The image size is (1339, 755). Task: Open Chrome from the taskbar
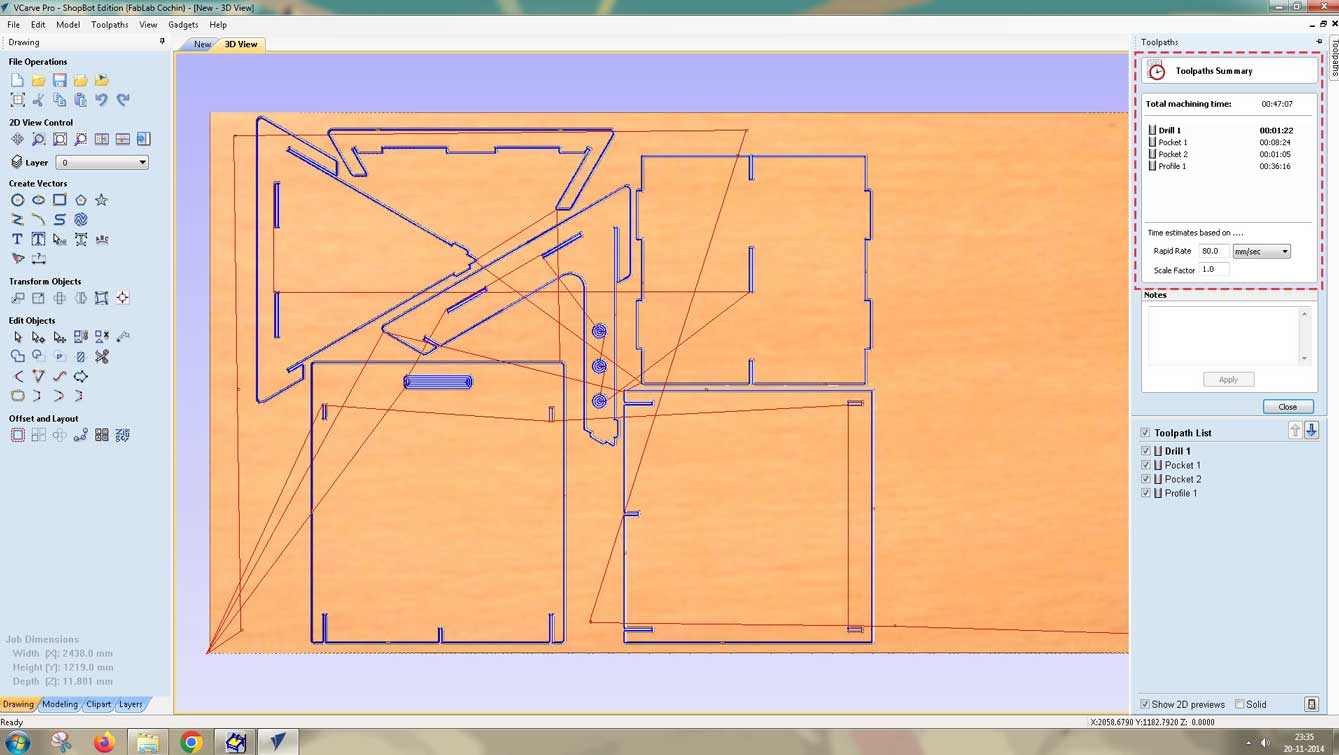point(191,742)
